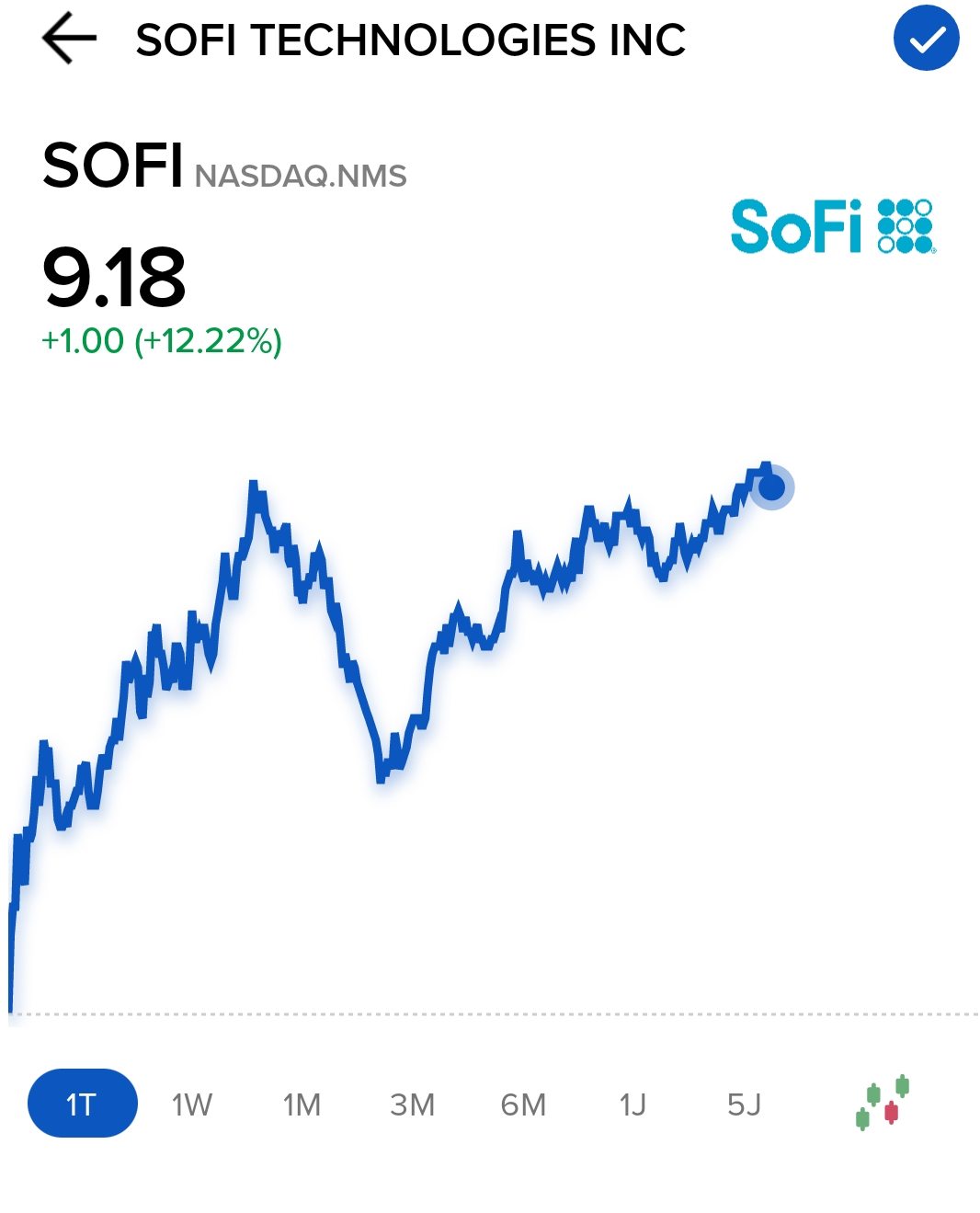The width and height of the screenshot is (980, 1213).
Task: Tap the dotted circle in SoFi logo
Action: pos(905,226)
